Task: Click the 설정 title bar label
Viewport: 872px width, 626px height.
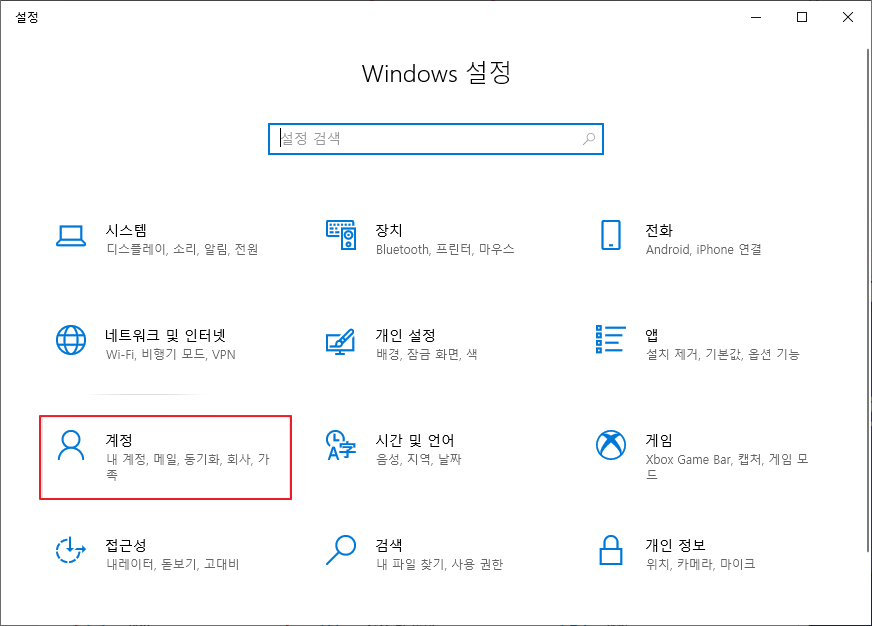Action: pyautogui.click(x=28, y=17)
